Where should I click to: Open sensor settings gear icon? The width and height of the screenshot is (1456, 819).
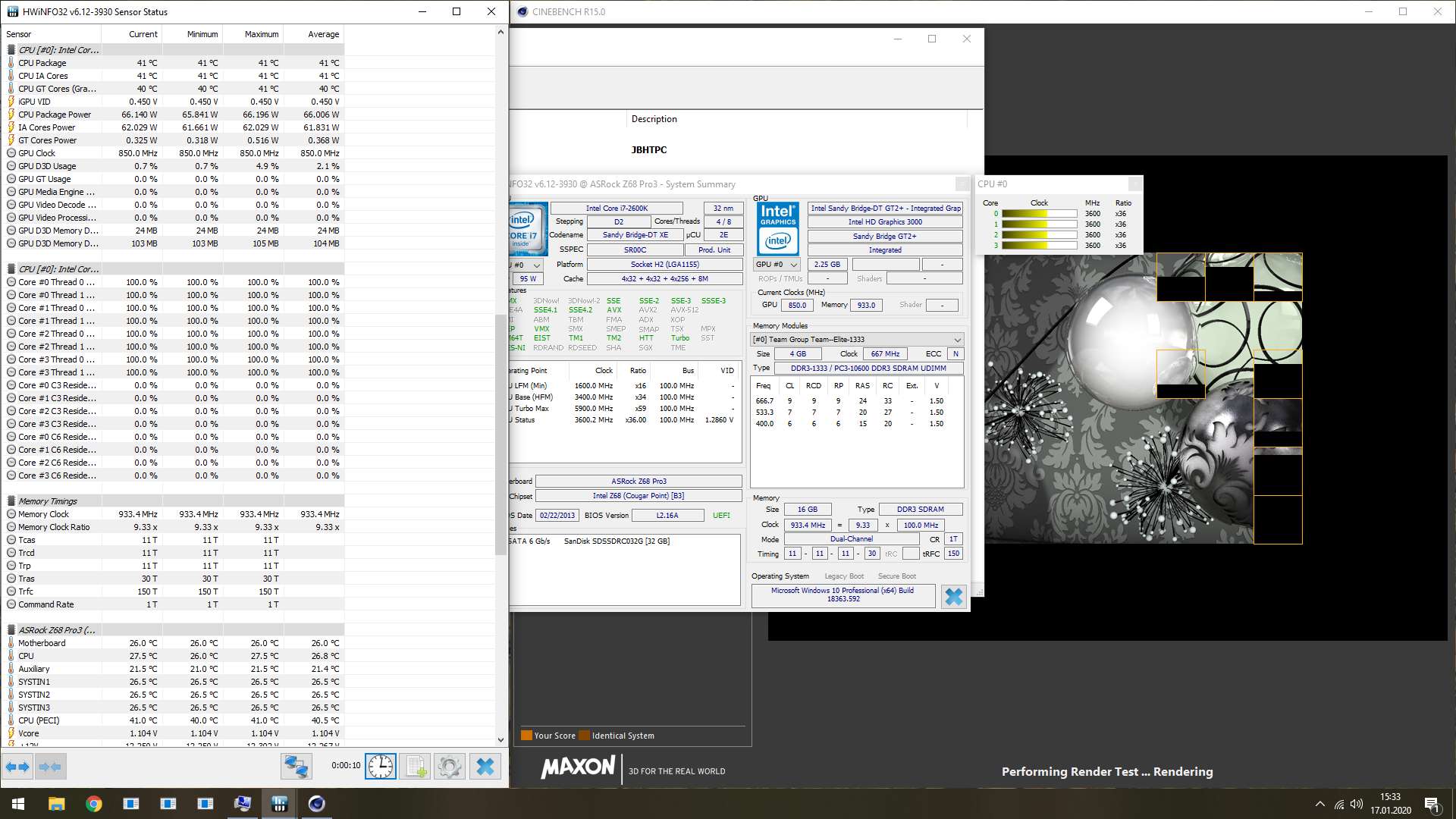pyautogui.click(x=450, y=767)
